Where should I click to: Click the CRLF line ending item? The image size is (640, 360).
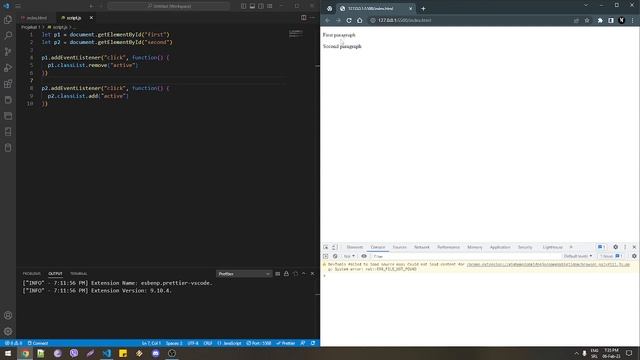point(208,343)
